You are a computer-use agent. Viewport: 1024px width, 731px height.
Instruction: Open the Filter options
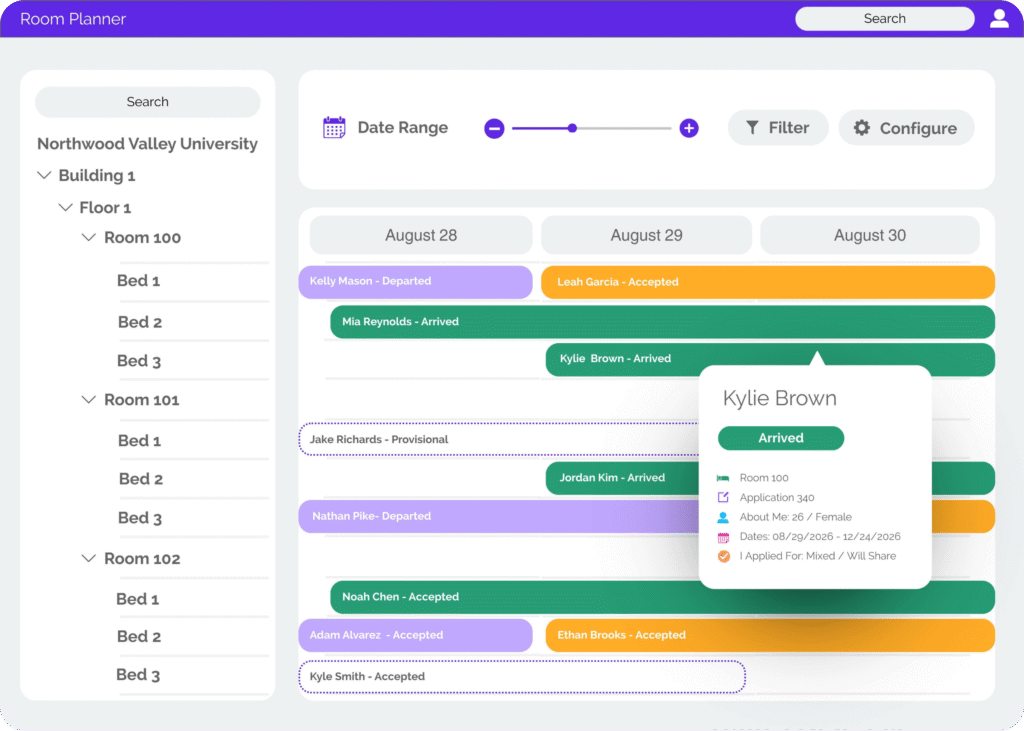(777, 128)
